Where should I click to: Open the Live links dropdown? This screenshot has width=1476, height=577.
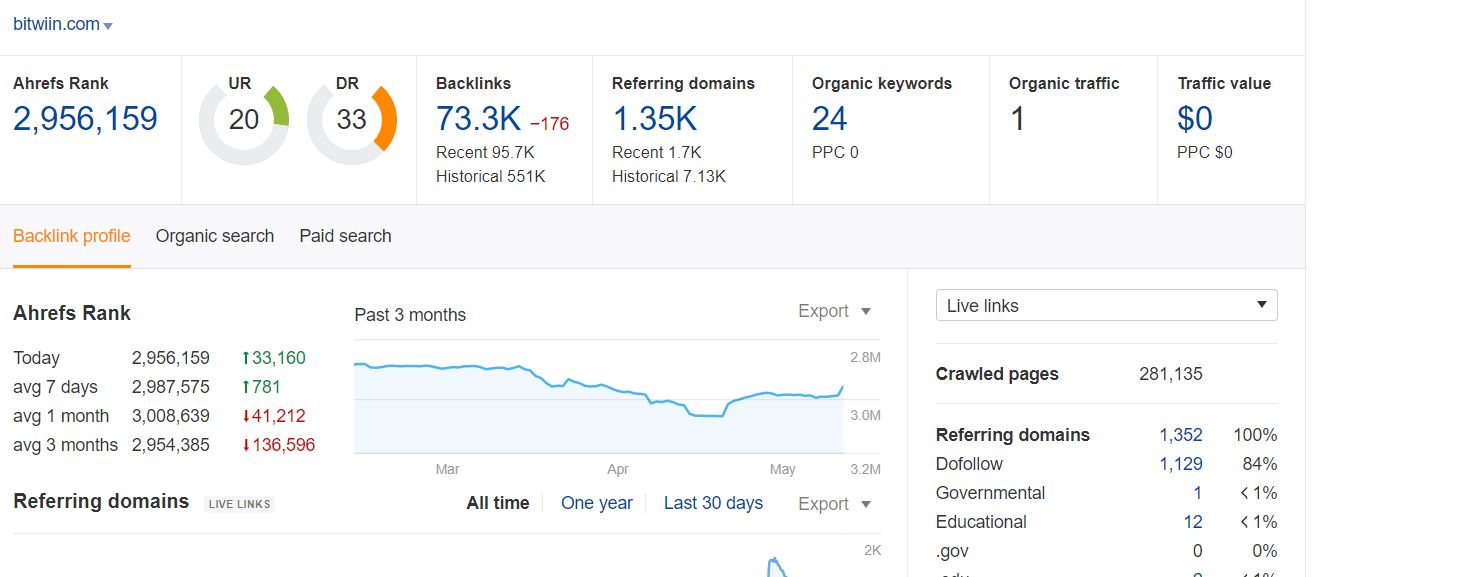(1106, 306)
